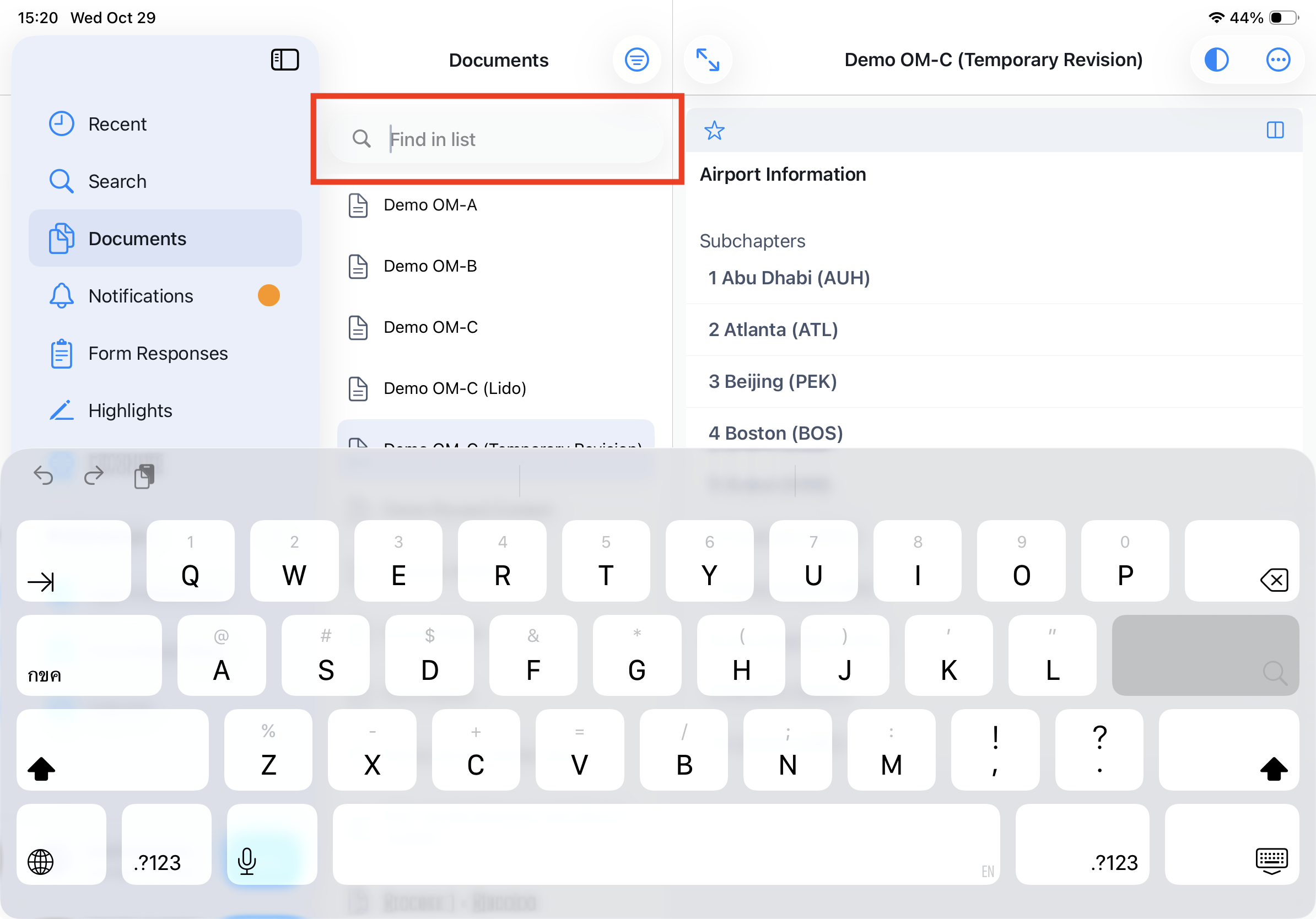Open the three-dot more options menu
The height and width of the screenshot is (919, 1316).
pos(1277,60)
